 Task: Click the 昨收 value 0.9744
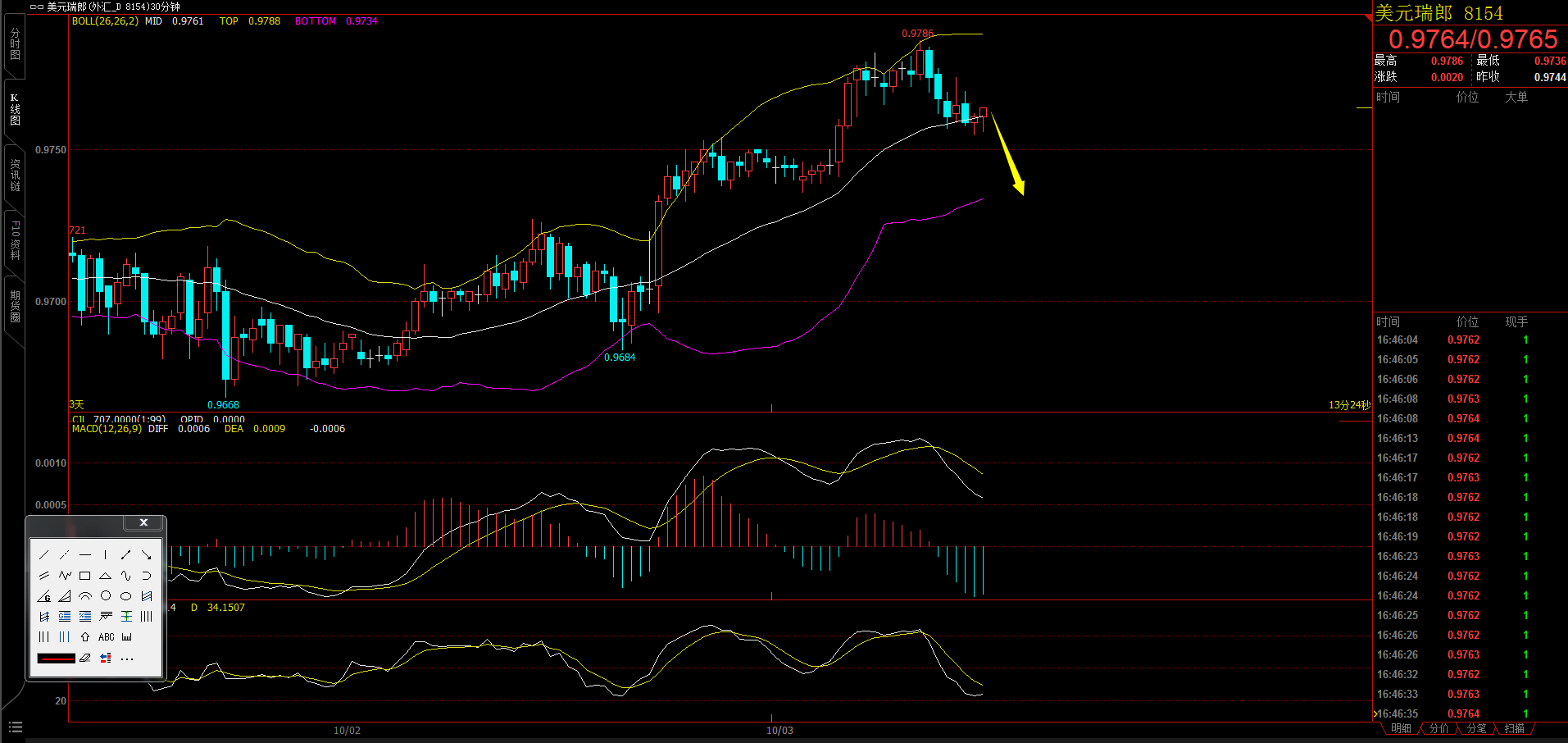coord(1550,77)
